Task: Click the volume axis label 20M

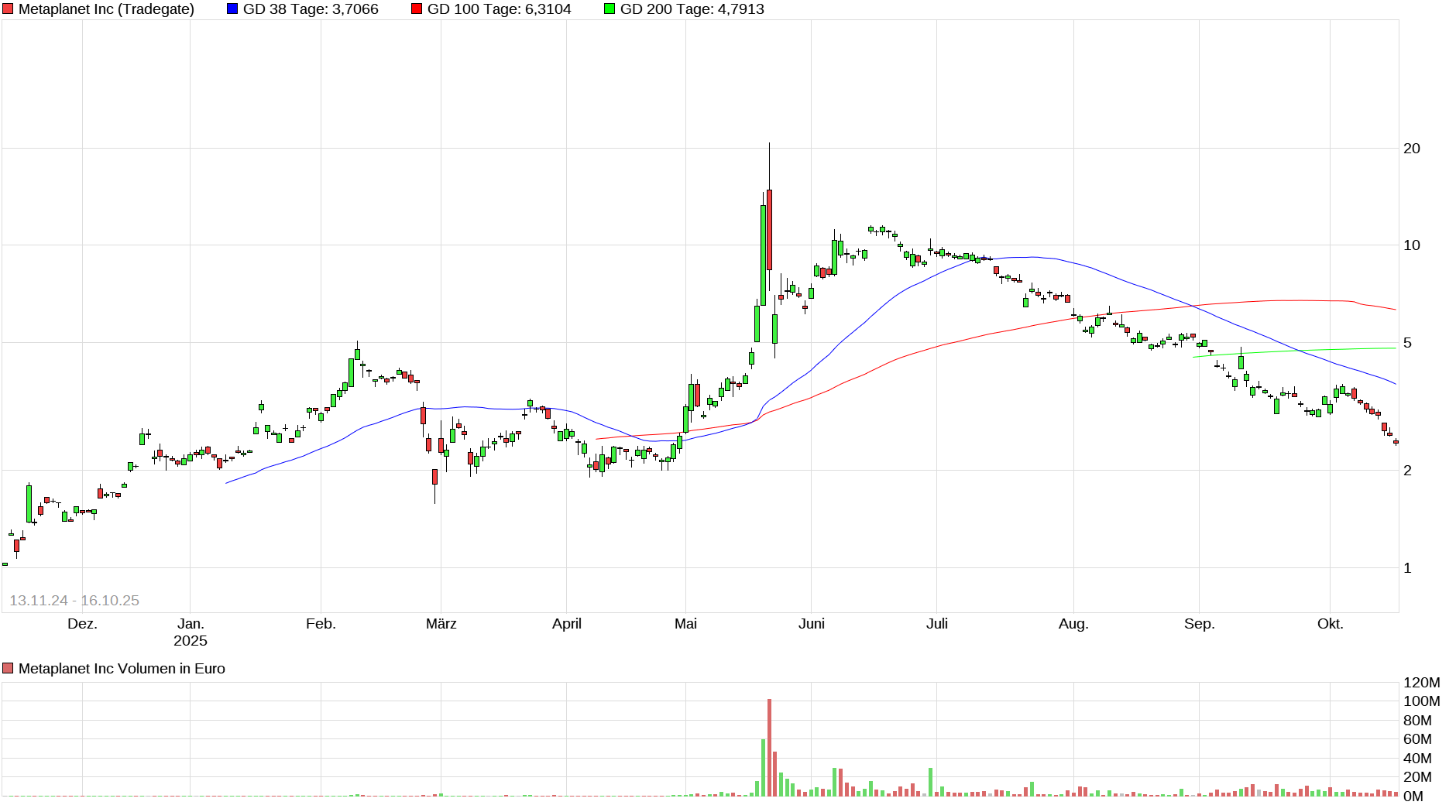Action: (1417, 777)
